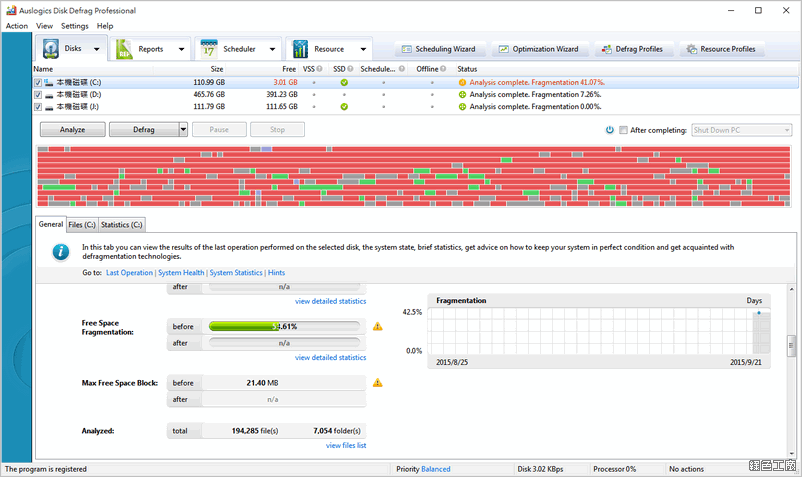Select the General tab
802x477 pixels.
click(51, 224)
